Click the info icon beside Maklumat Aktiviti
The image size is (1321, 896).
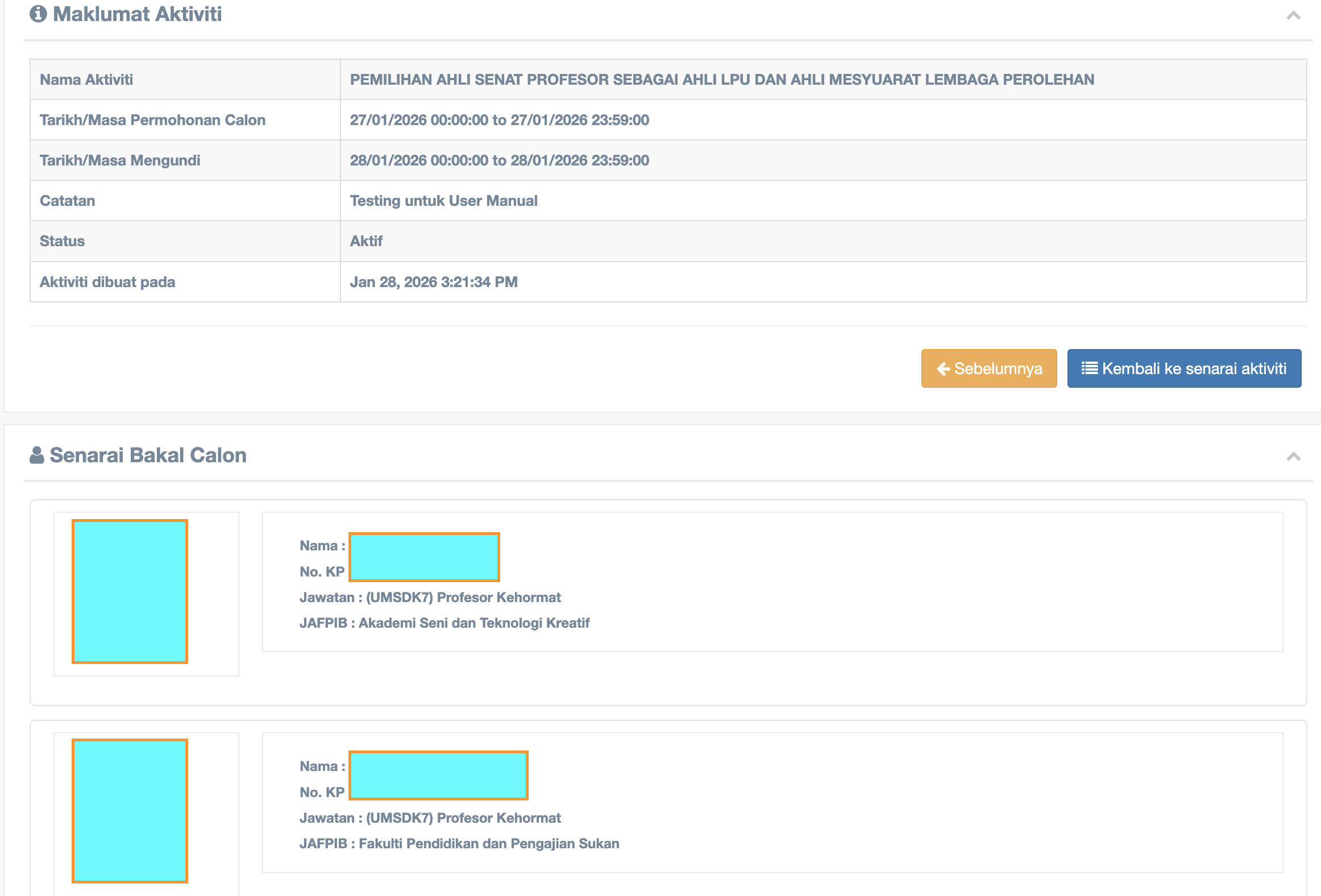(x=38, y=14)
